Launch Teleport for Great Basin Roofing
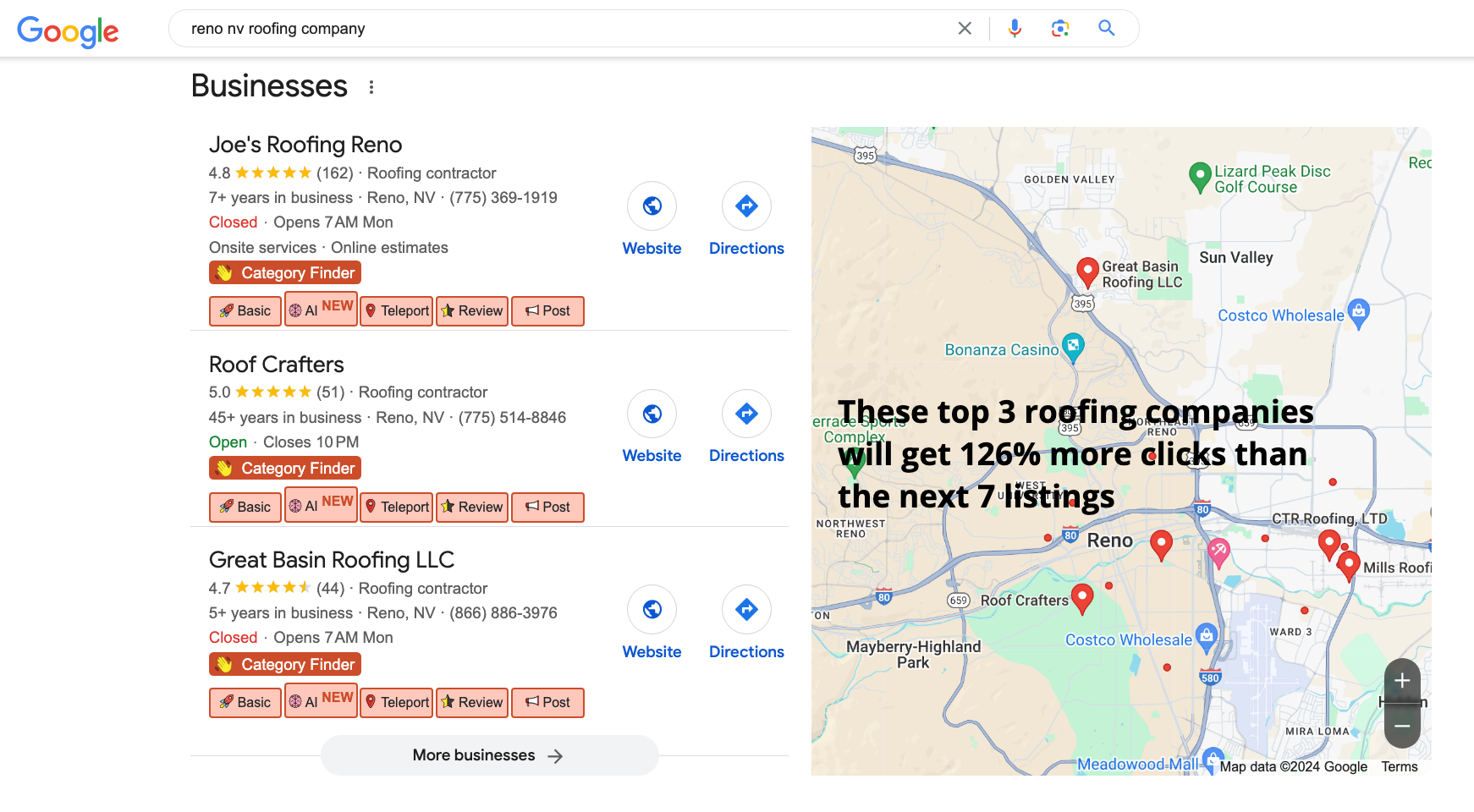1474x812 pixels. tap(397, 702)
